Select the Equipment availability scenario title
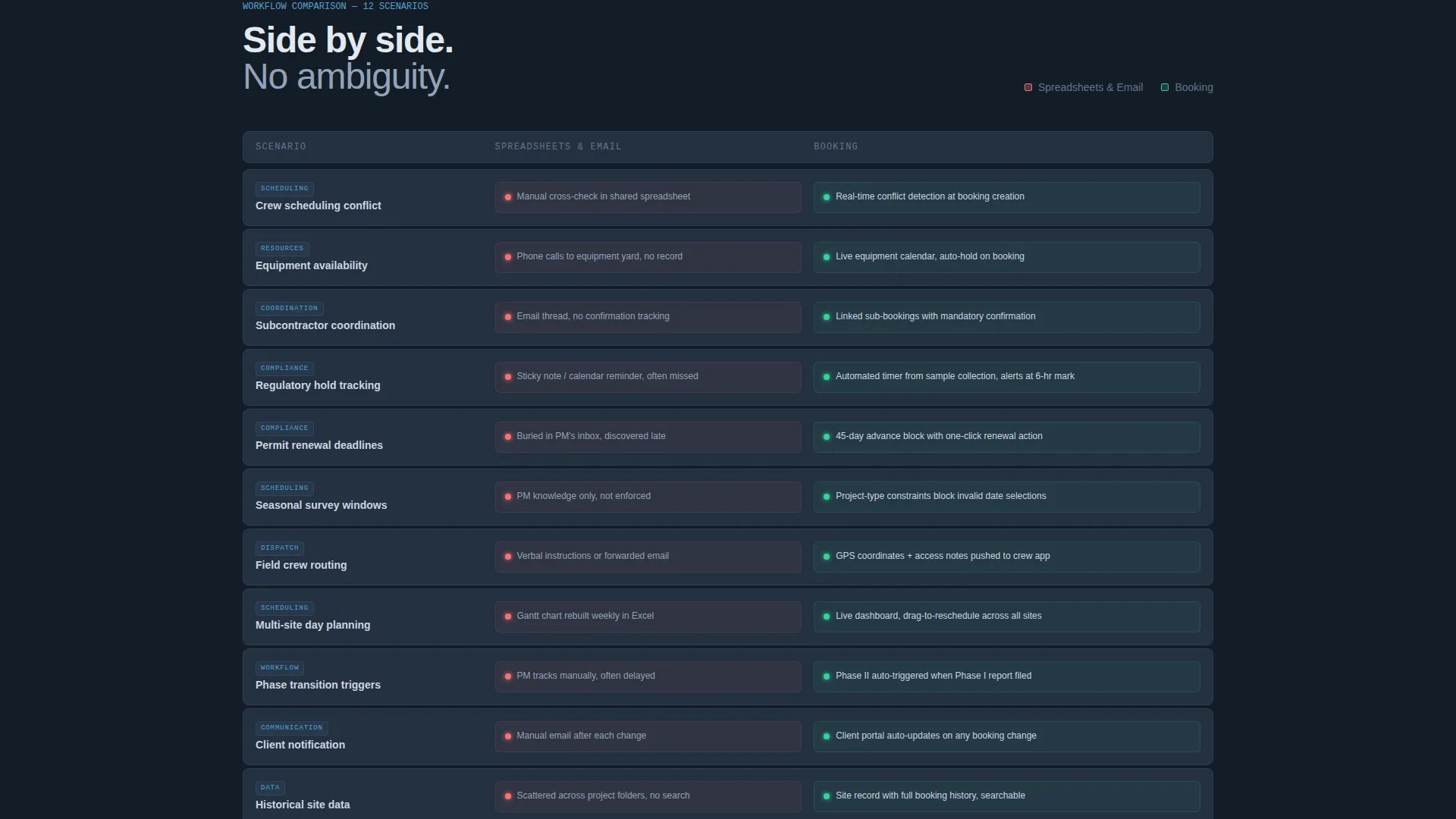Image resolution: width=1456 pixels, height=819 pixels. pyautogui.click(x=312, y=265)
